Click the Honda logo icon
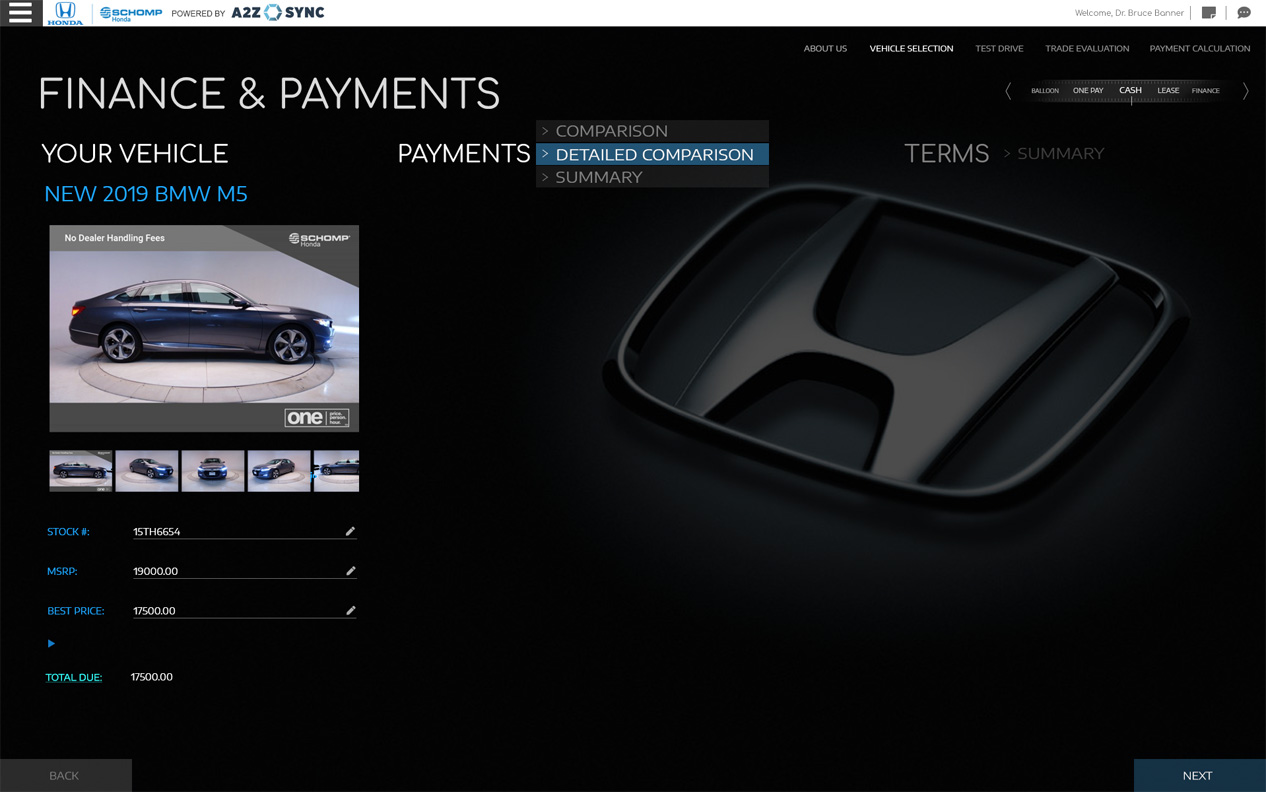Viewport: 1266px width, 792px height. pos(65,13)
